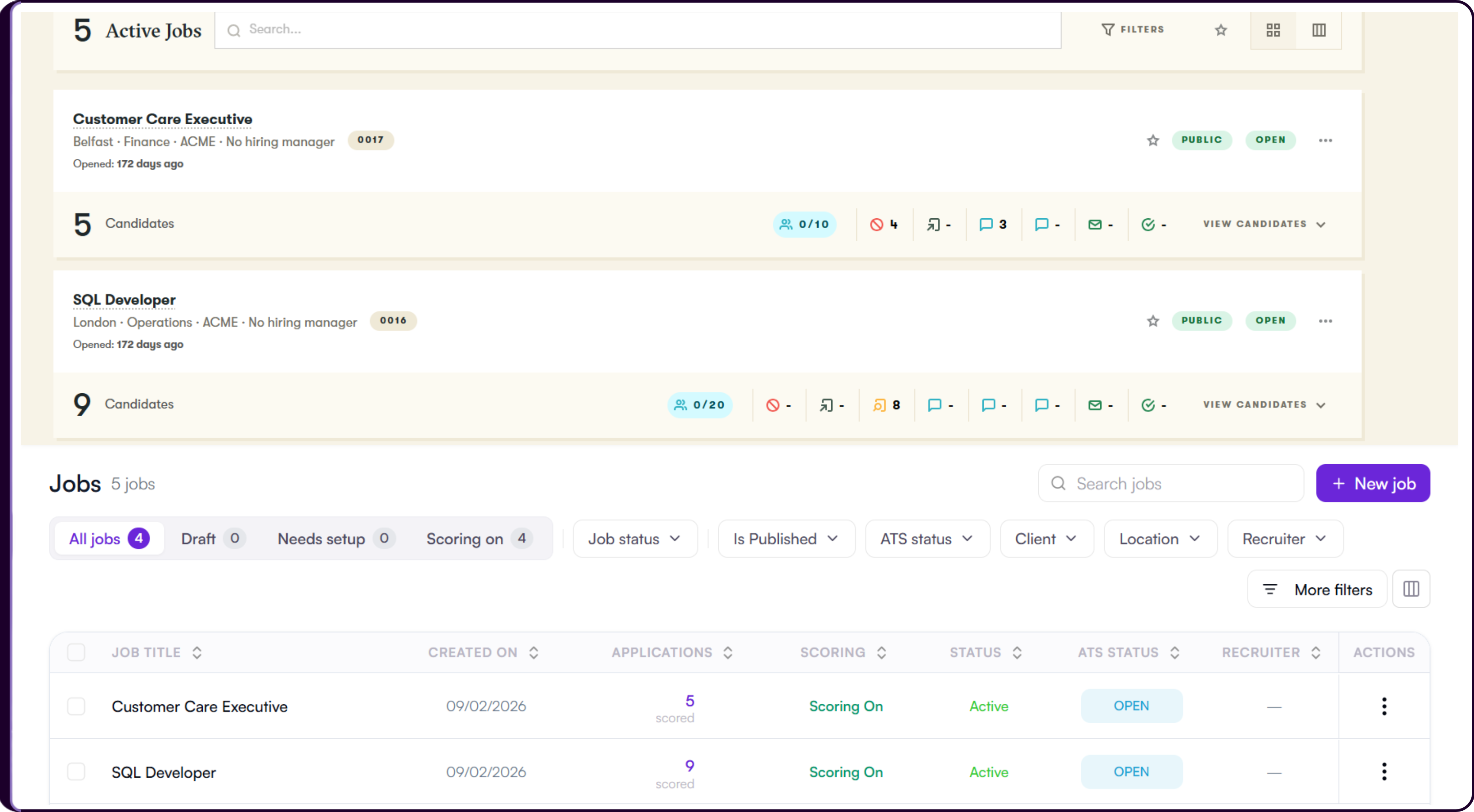Open the Recruiter filter dropdown
The width and height of the screenshot is (1474, 812).
point(1285,539)
